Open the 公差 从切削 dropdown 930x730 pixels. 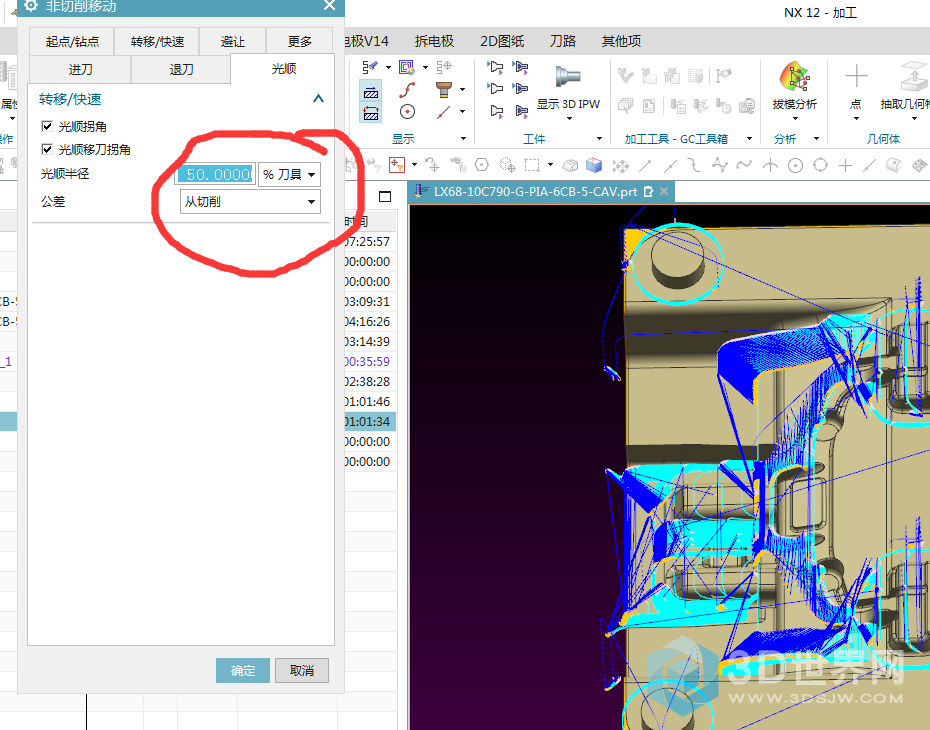[250, 202]
